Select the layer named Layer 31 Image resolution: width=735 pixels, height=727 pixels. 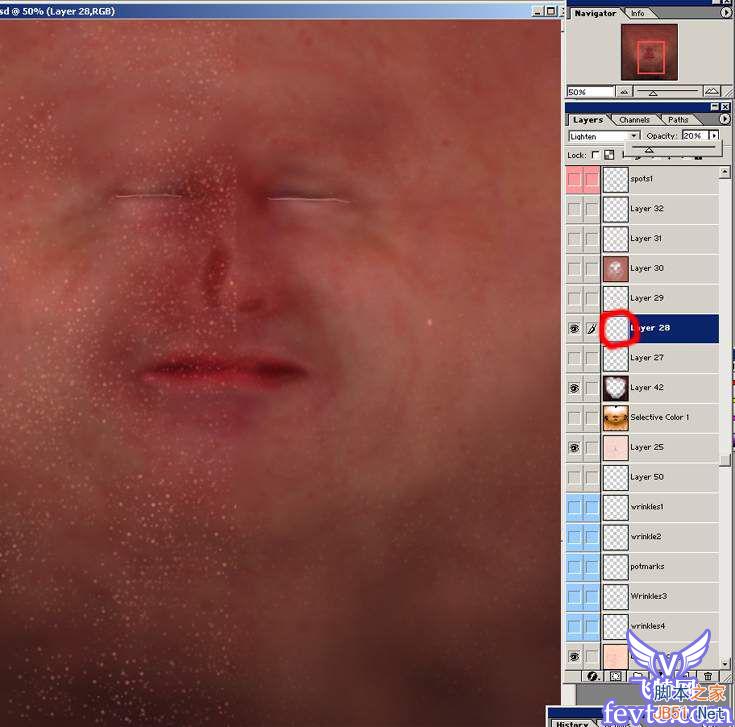(646, 239)
